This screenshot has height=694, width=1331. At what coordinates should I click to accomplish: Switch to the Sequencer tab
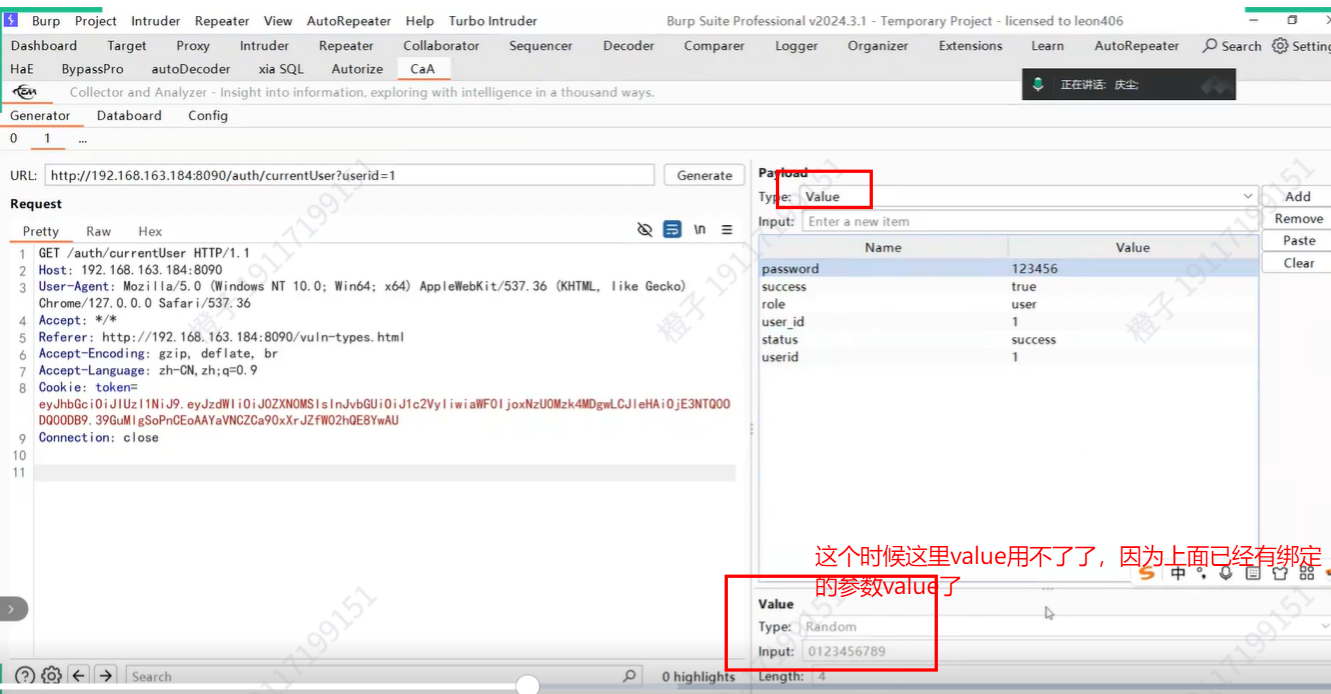coord(540,46)
